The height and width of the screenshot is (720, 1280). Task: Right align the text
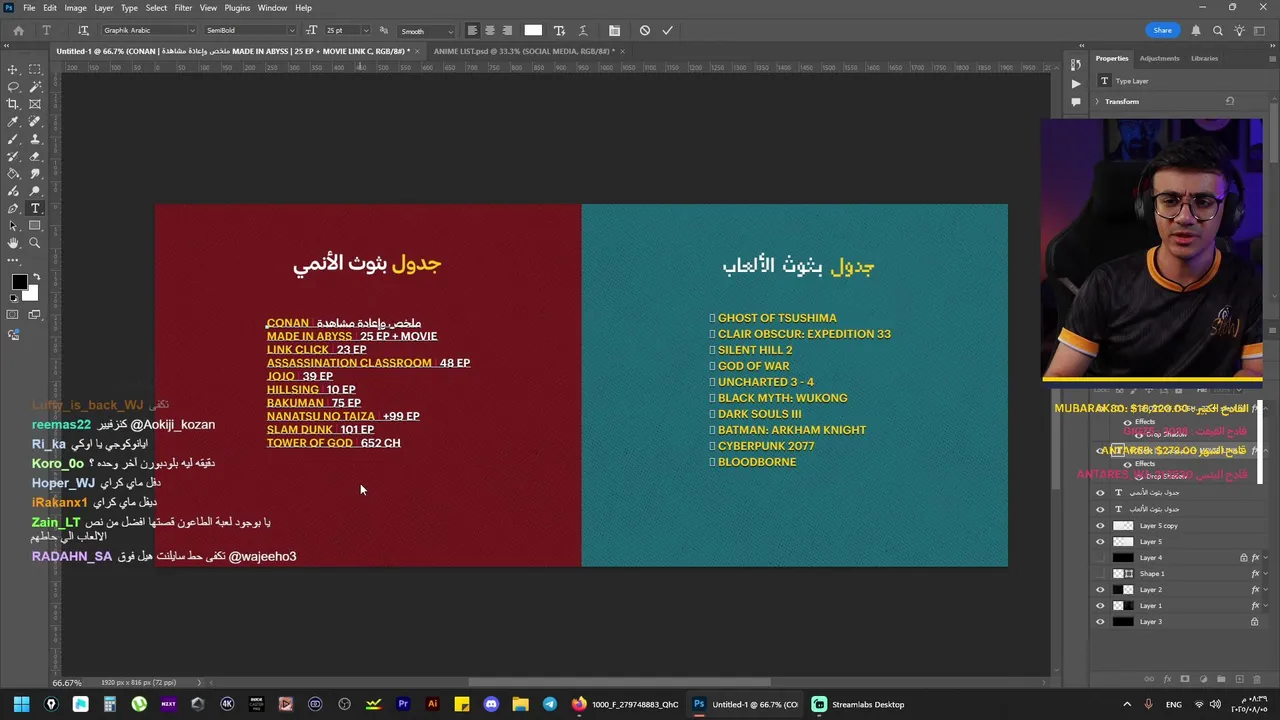(507, 30)
